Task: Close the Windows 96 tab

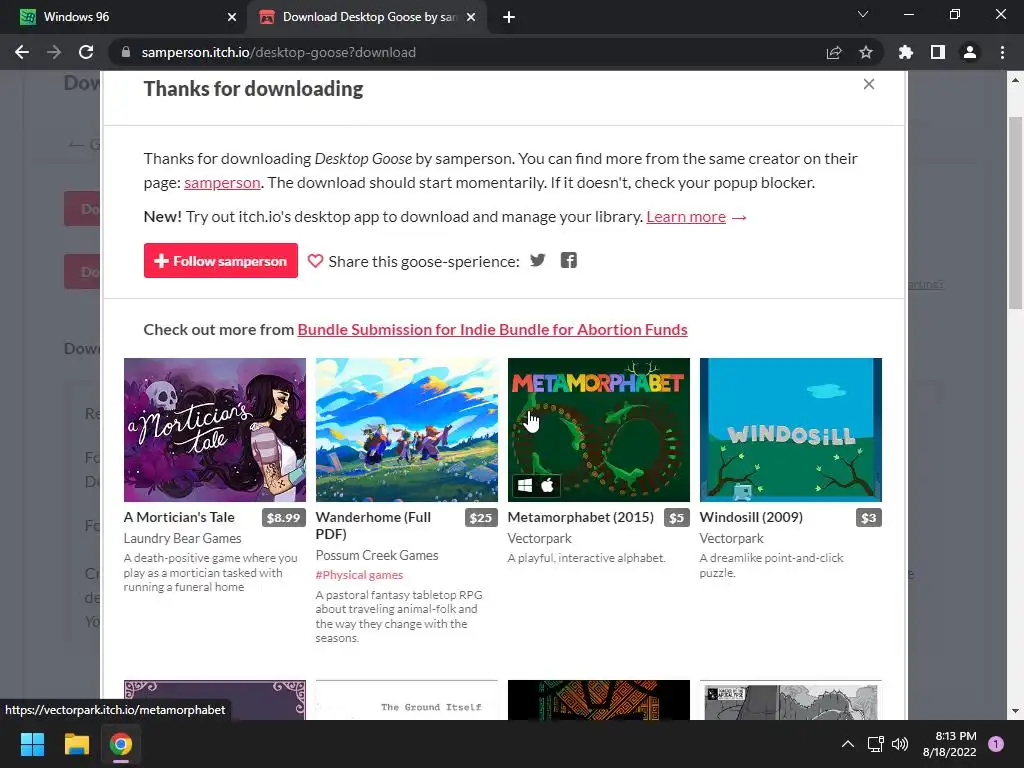Action: pos(232,17)
